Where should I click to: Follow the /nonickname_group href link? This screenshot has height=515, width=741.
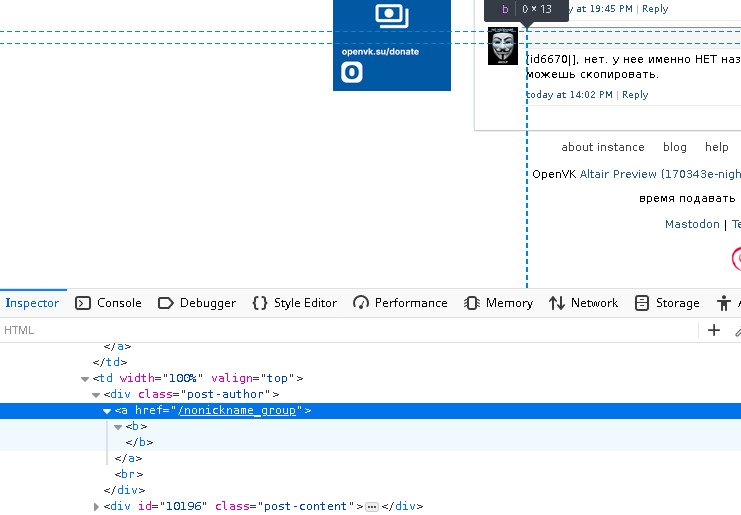coord(237,411)
